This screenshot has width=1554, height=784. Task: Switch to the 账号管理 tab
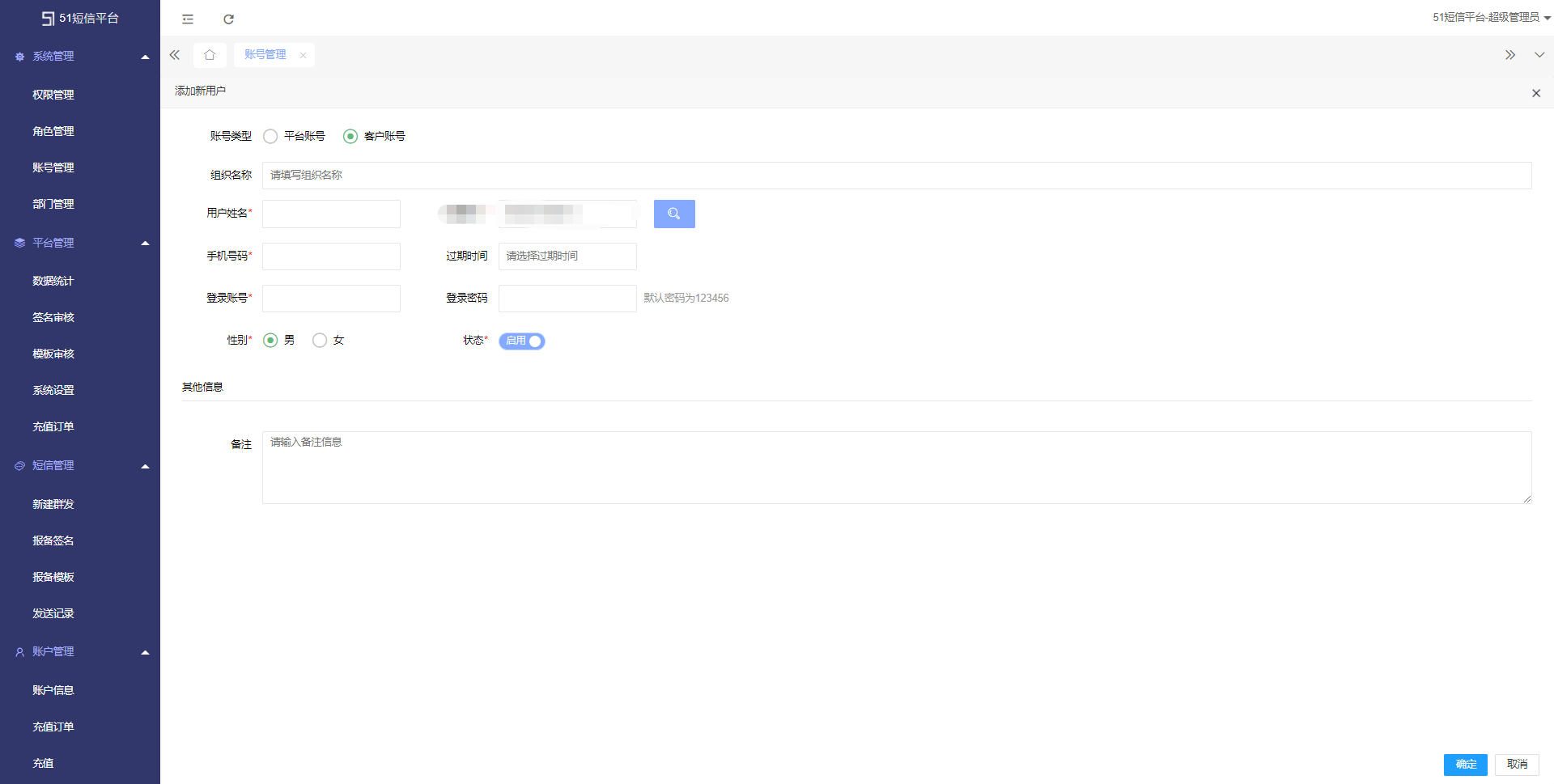click(x=265, y=54)
